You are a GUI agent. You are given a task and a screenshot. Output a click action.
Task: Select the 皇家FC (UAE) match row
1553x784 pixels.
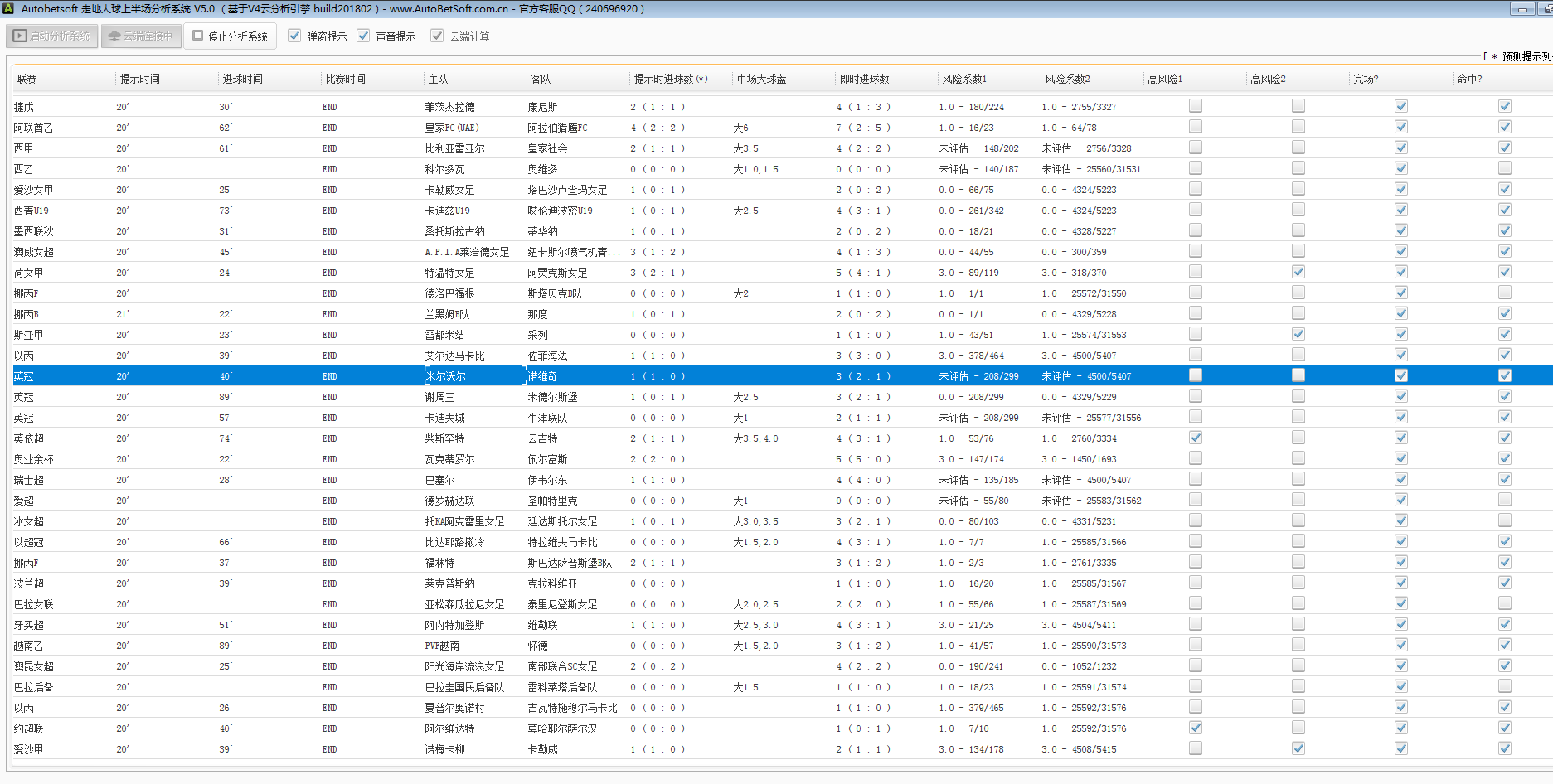coord(452,128)
